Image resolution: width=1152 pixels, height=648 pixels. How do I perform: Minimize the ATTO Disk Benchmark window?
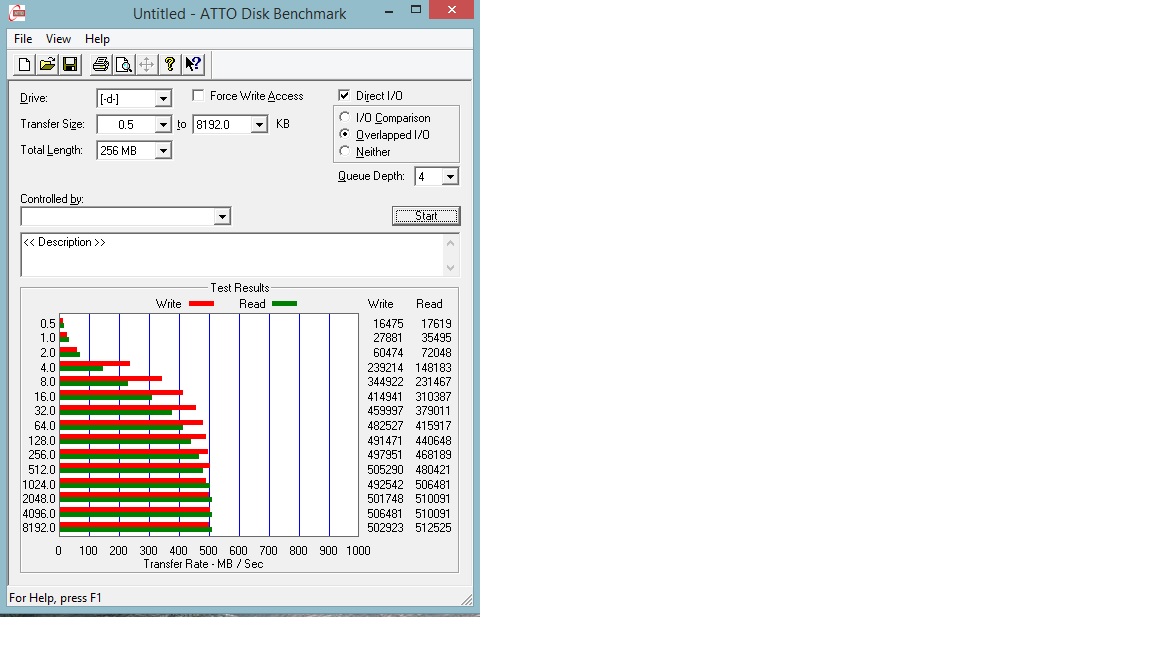pos(389,10)
